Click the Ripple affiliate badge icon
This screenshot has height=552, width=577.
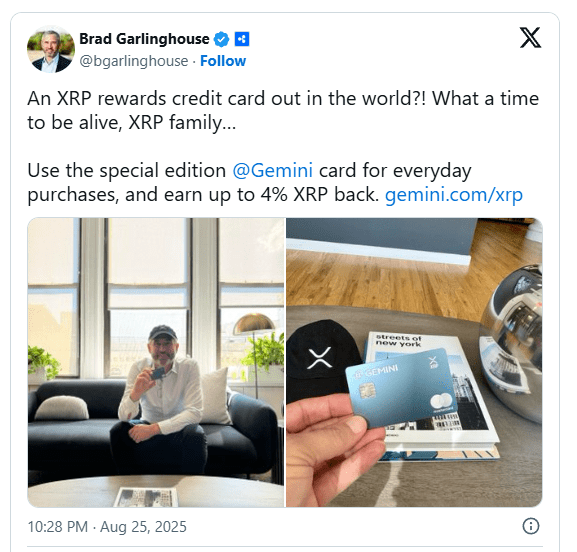(242, 39)
